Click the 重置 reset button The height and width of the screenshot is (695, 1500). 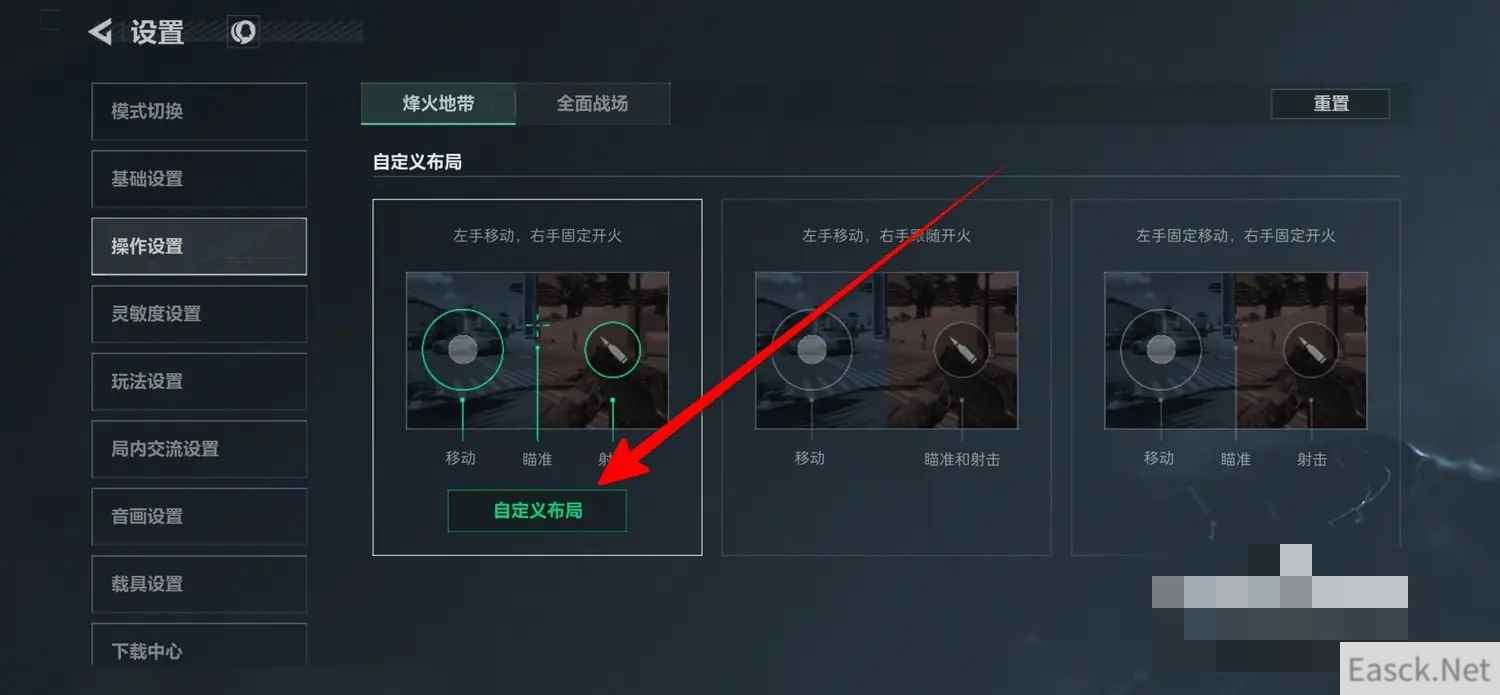click(x=1330, y=104)
